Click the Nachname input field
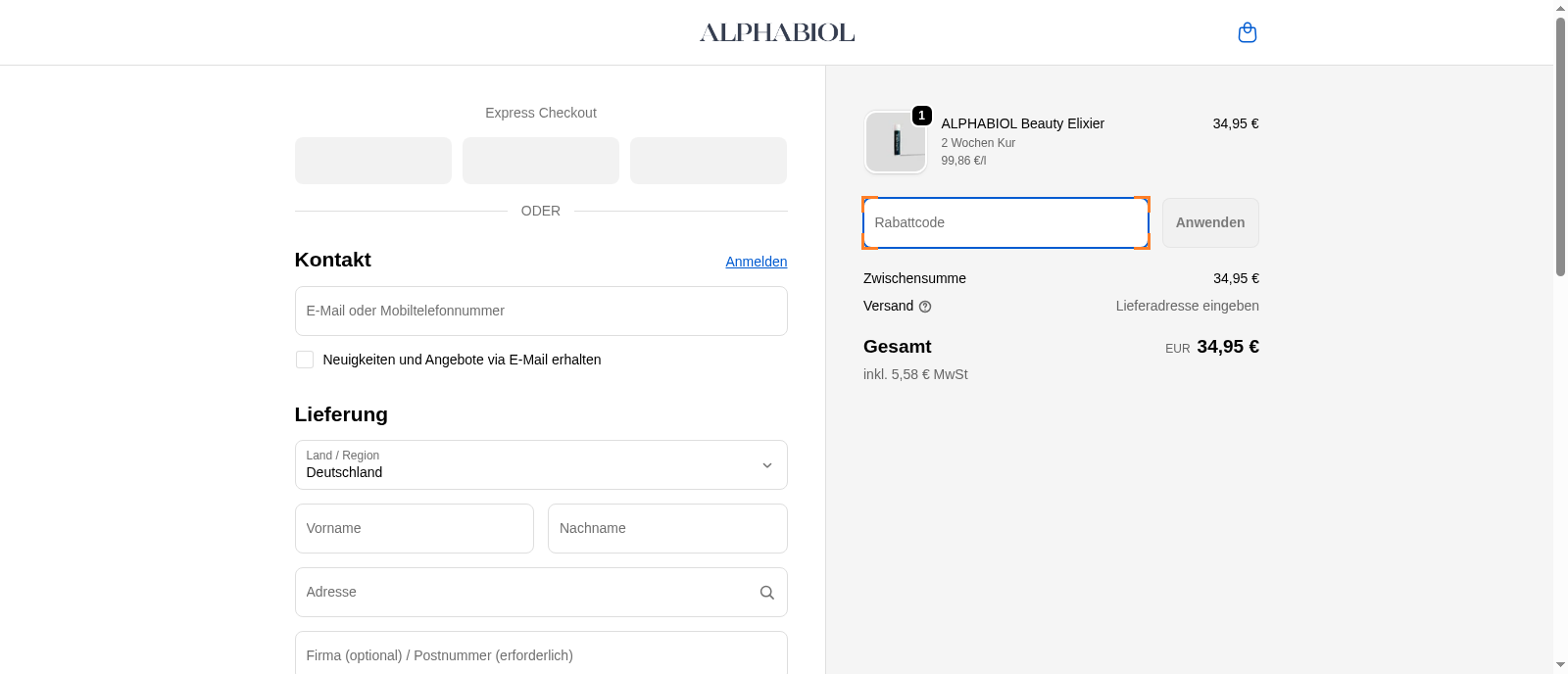The width and height of the screenshot is (1568, 674). (x=667, y=528)
